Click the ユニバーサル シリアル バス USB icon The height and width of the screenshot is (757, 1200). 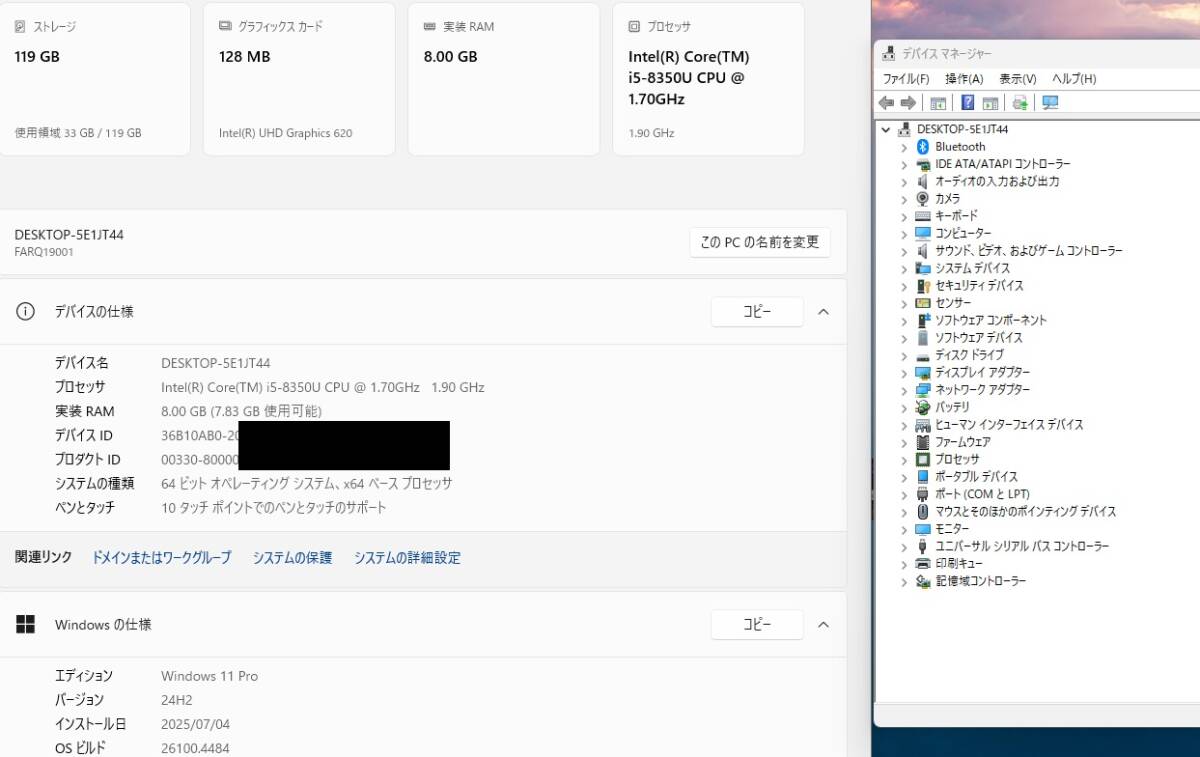923,547
